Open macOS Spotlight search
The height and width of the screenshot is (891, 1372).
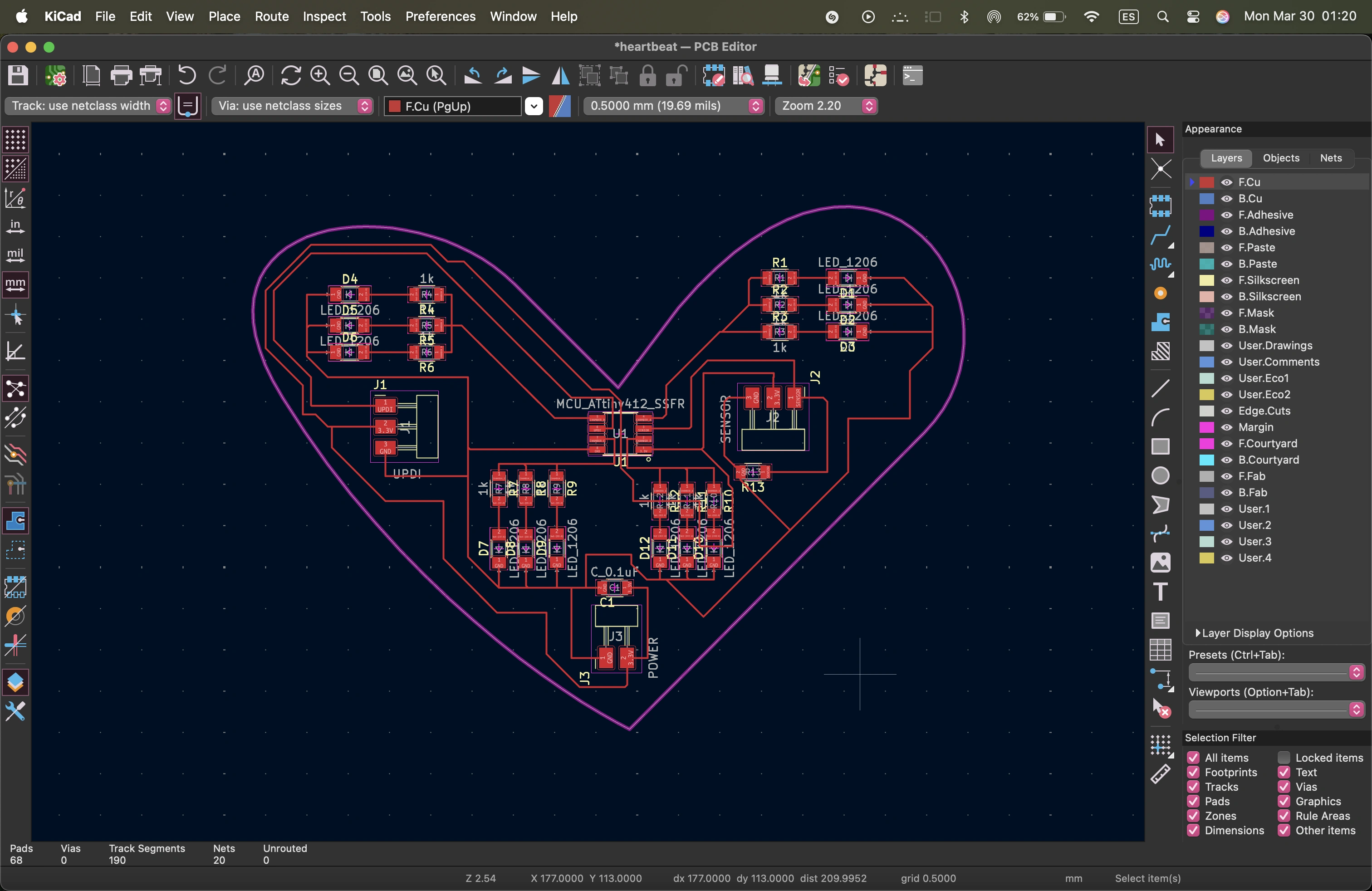pyautogui.click(x=1162, y=17)
